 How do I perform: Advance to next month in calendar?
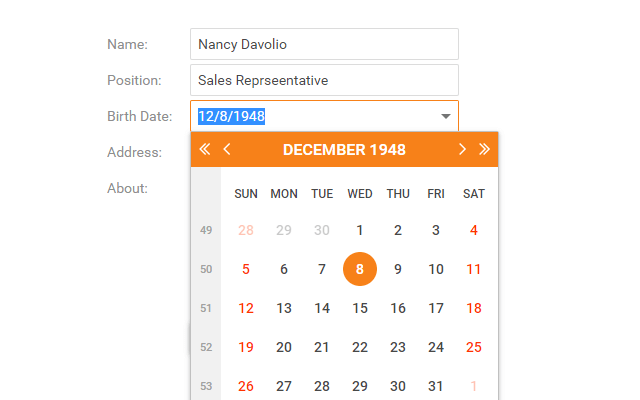click(x=462, y=150)
